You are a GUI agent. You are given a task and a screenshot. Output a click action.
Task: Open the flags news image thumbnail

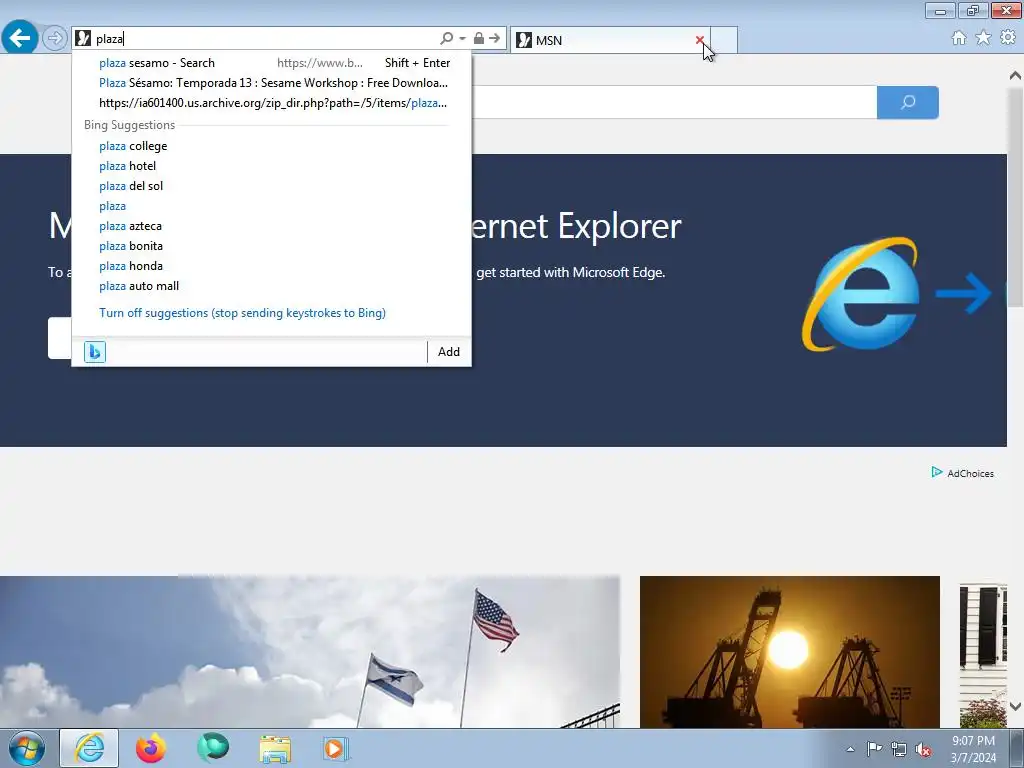pos(310,652)
